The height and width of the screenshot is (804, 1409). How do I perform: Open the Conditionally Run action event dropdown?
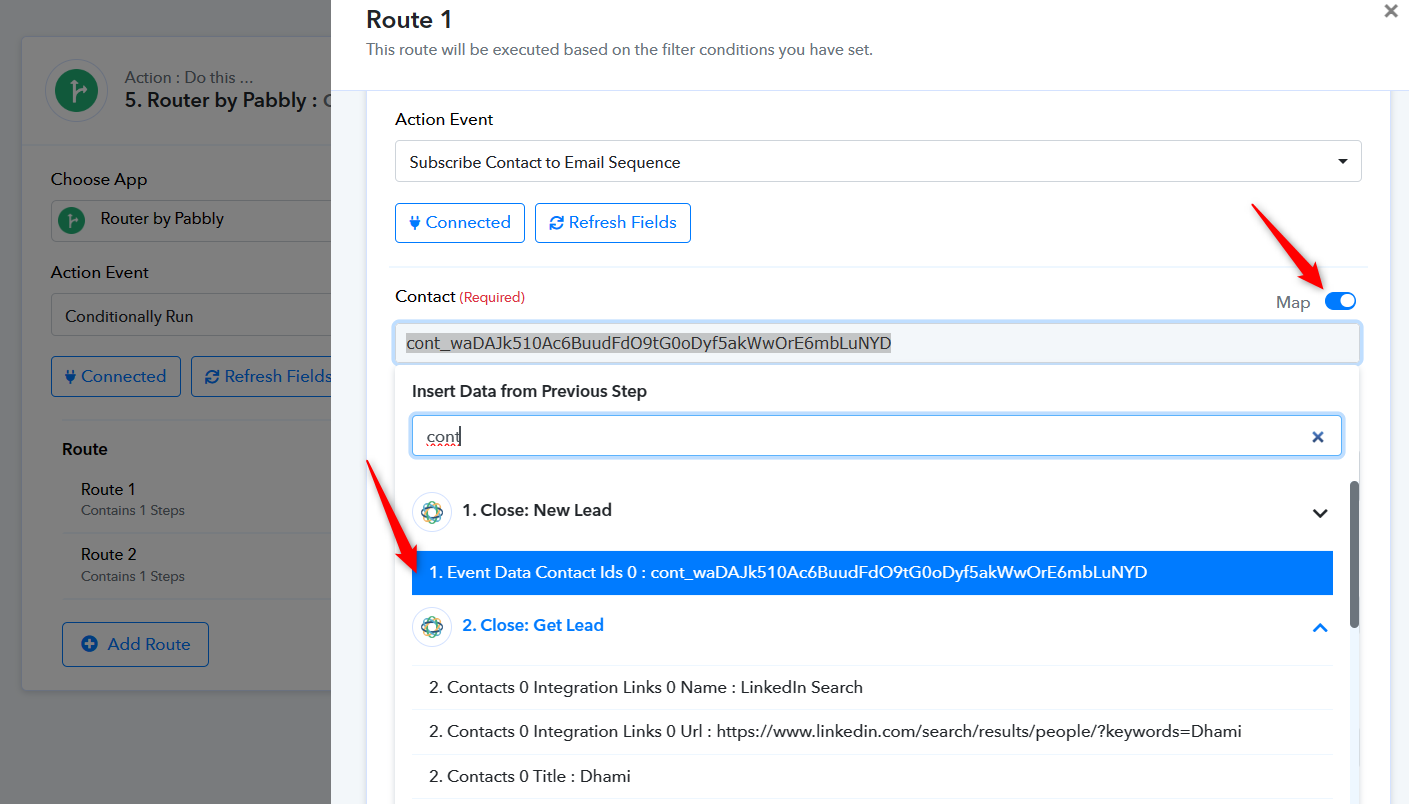coord(190,315)
